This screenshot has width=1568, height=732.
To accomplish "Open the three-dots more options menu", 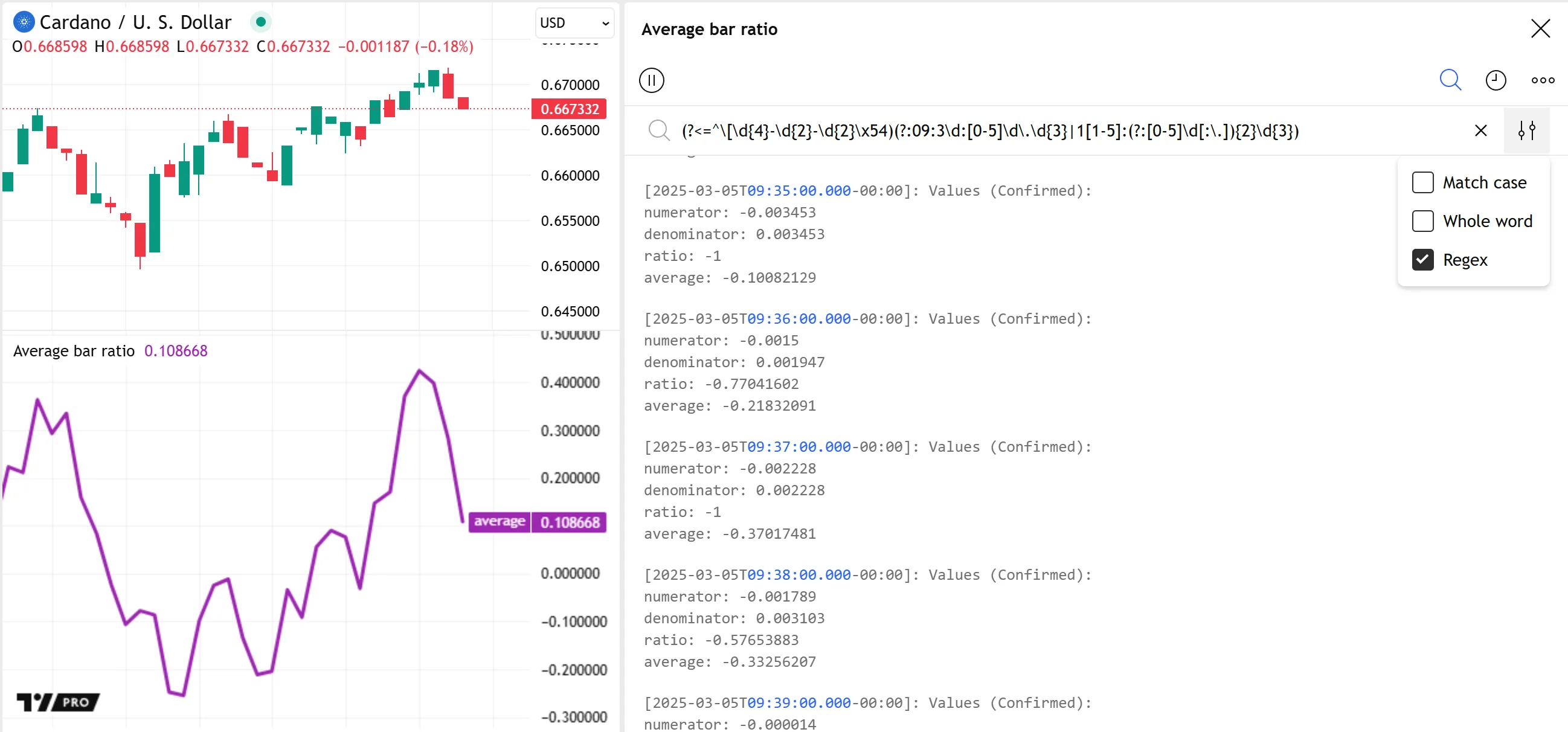I will (1543, 80).
